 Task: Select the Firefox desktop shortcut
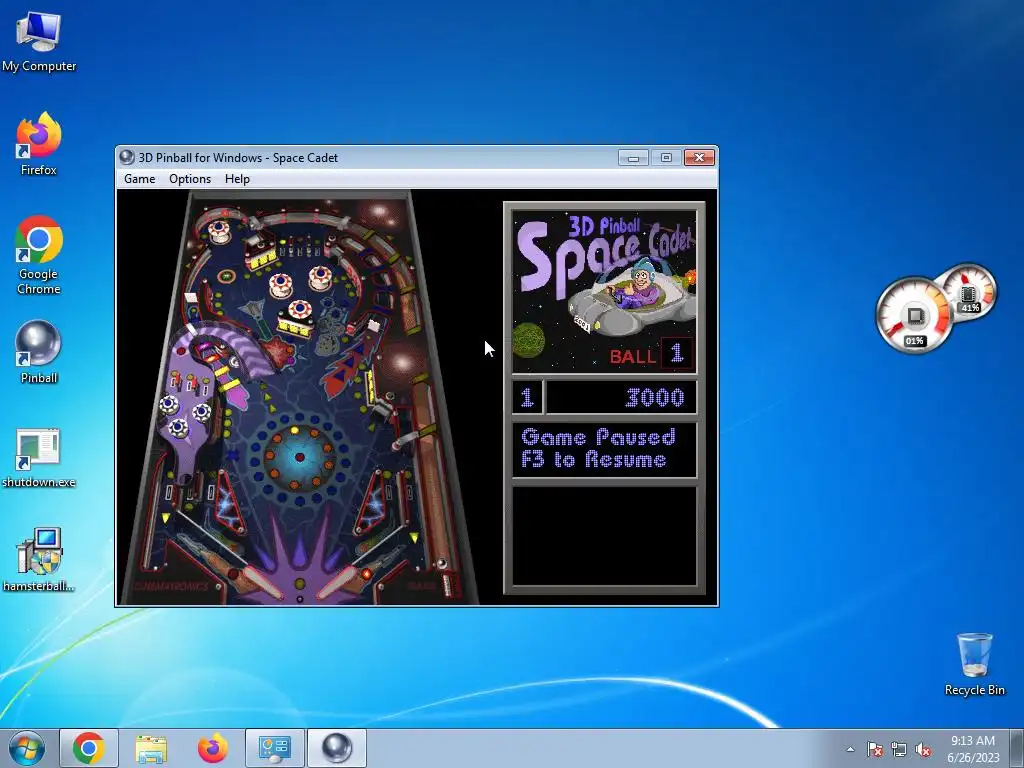39,144
